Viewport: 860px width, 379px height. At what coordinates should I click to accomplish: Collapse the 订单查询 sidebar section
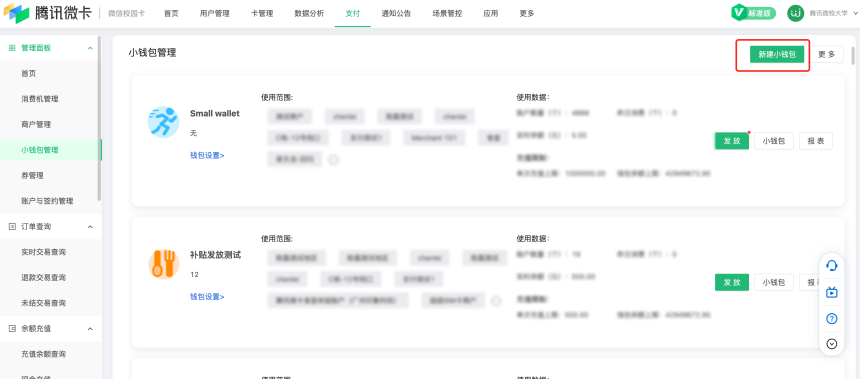pyautogui.click(x=90, y=227)
